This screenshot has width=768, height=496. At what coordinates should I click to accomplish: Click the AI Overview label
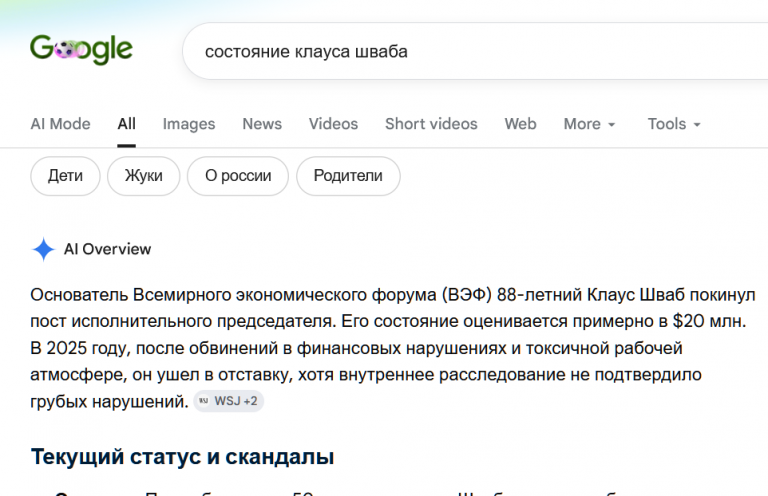107,249
